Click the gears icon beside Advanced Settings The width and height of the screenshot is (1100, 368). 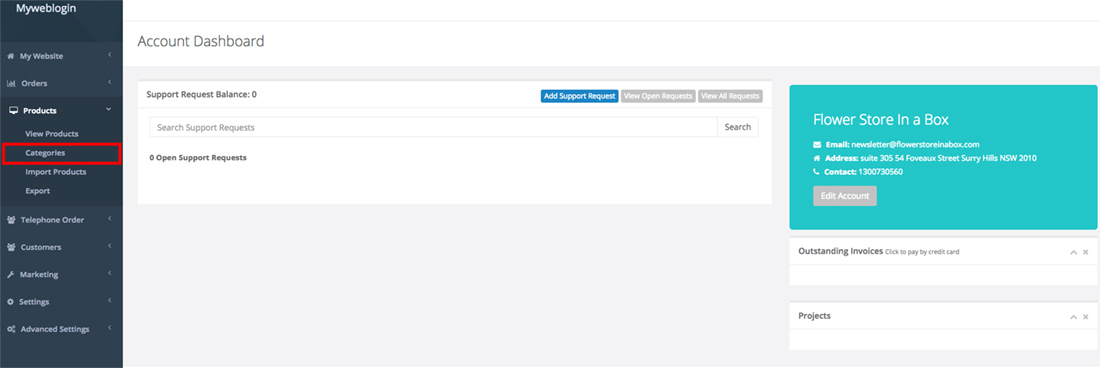click(11, 329)
